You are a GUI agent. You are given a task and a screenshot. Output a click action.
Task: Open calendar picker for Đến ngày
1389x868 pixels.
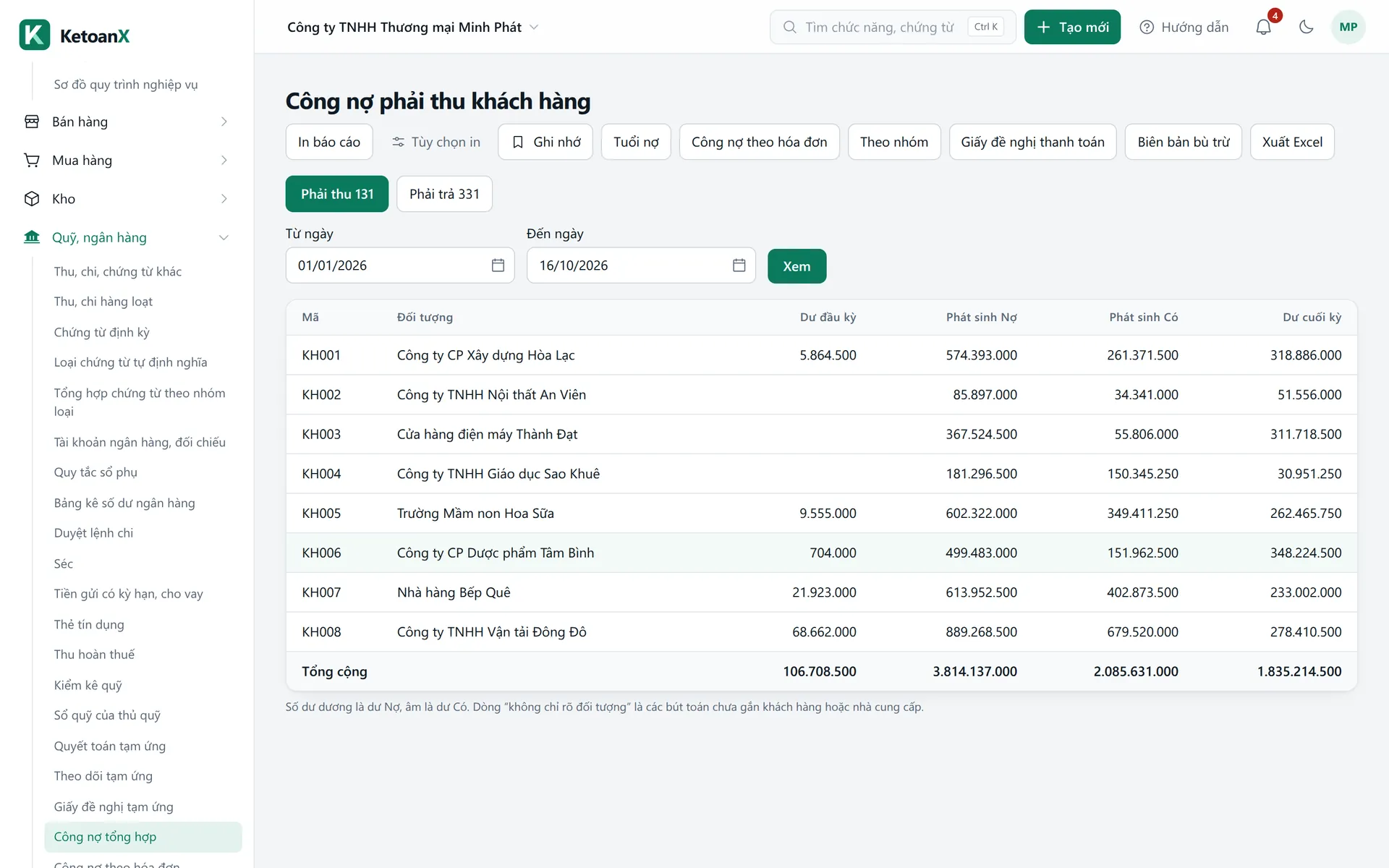[x=739, y=265]
